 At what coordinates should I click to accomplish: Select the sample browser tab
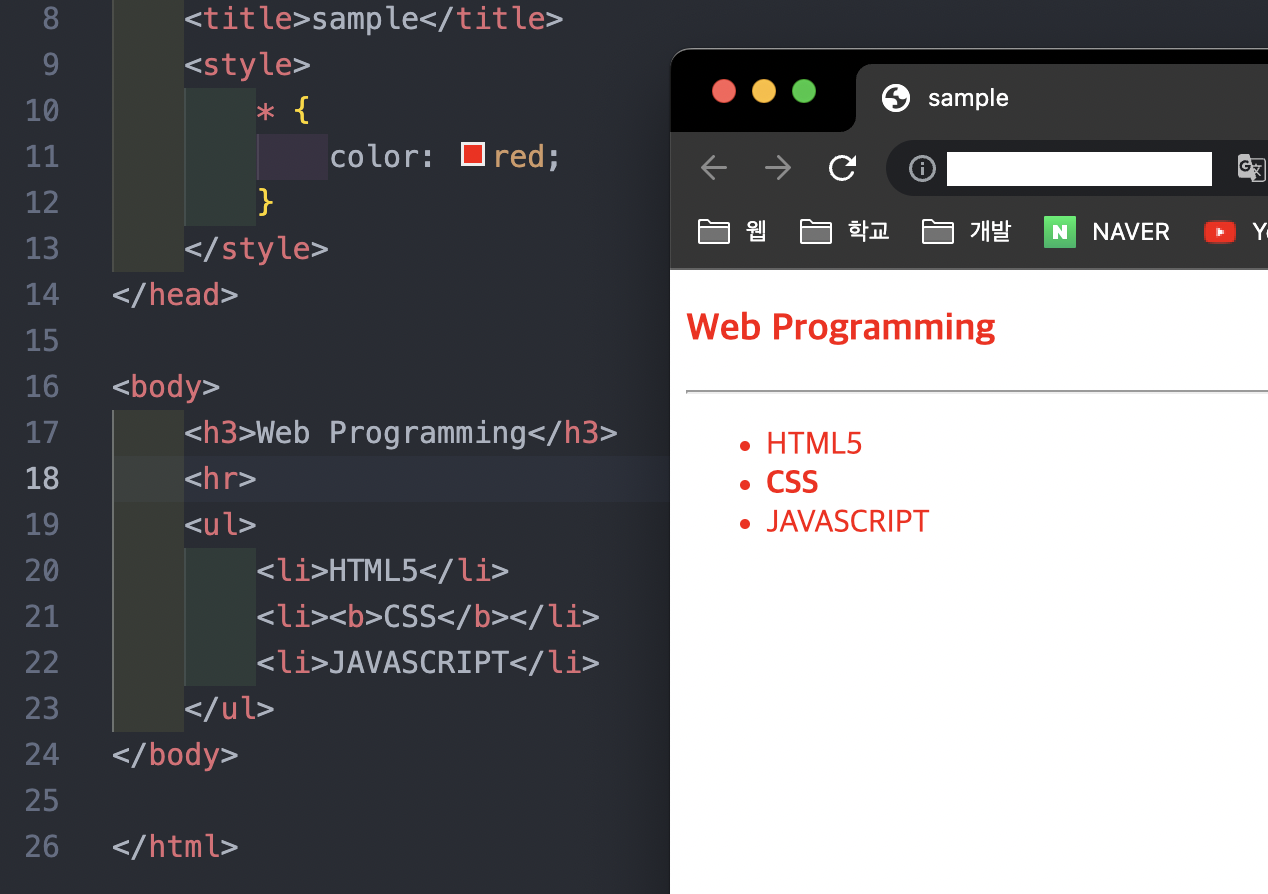(1062, 97)
